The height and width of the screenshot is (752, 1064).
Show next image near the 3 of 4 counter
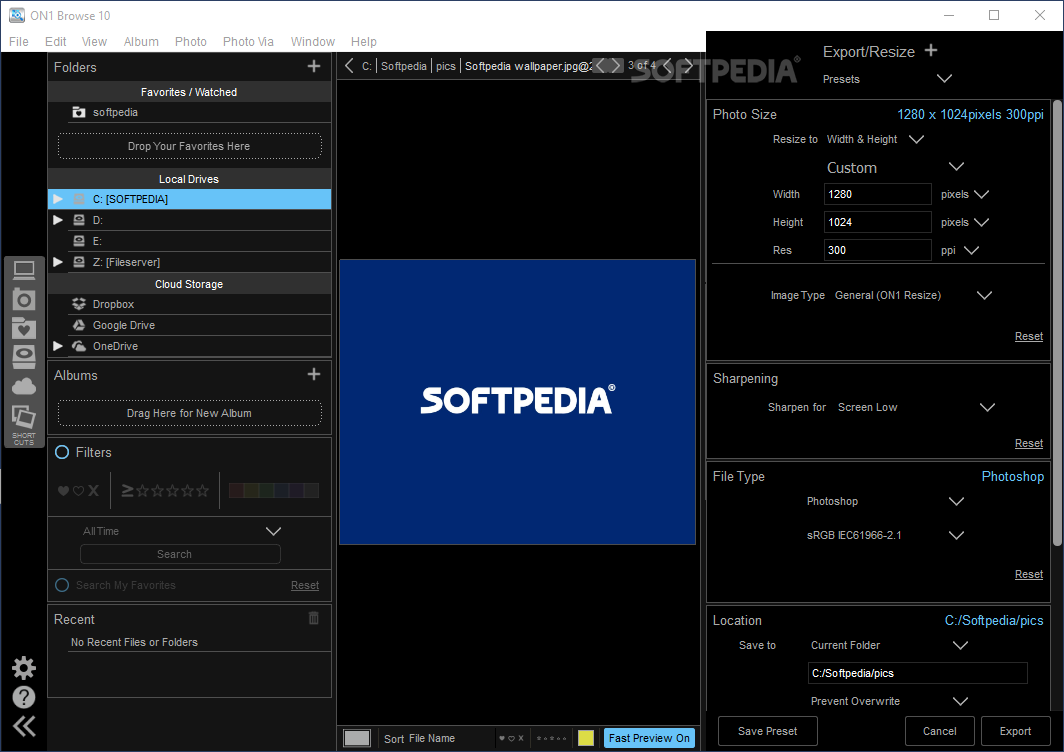[x=688, y=66]
